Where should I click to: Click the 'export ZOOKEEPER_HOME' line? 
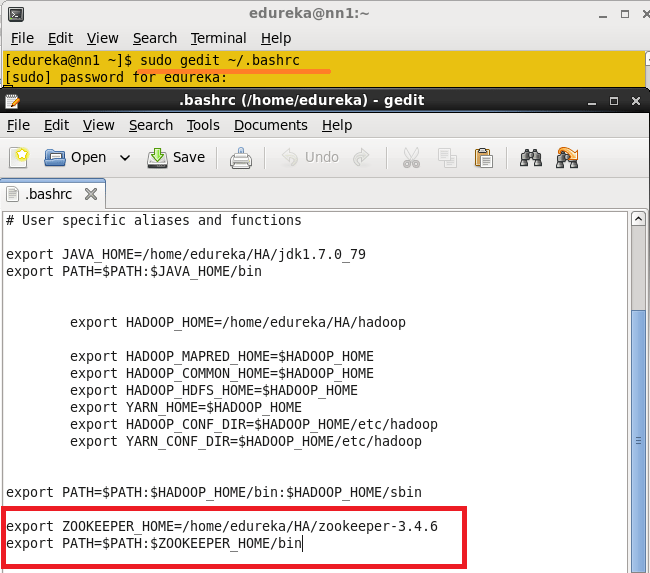(222, 526)
